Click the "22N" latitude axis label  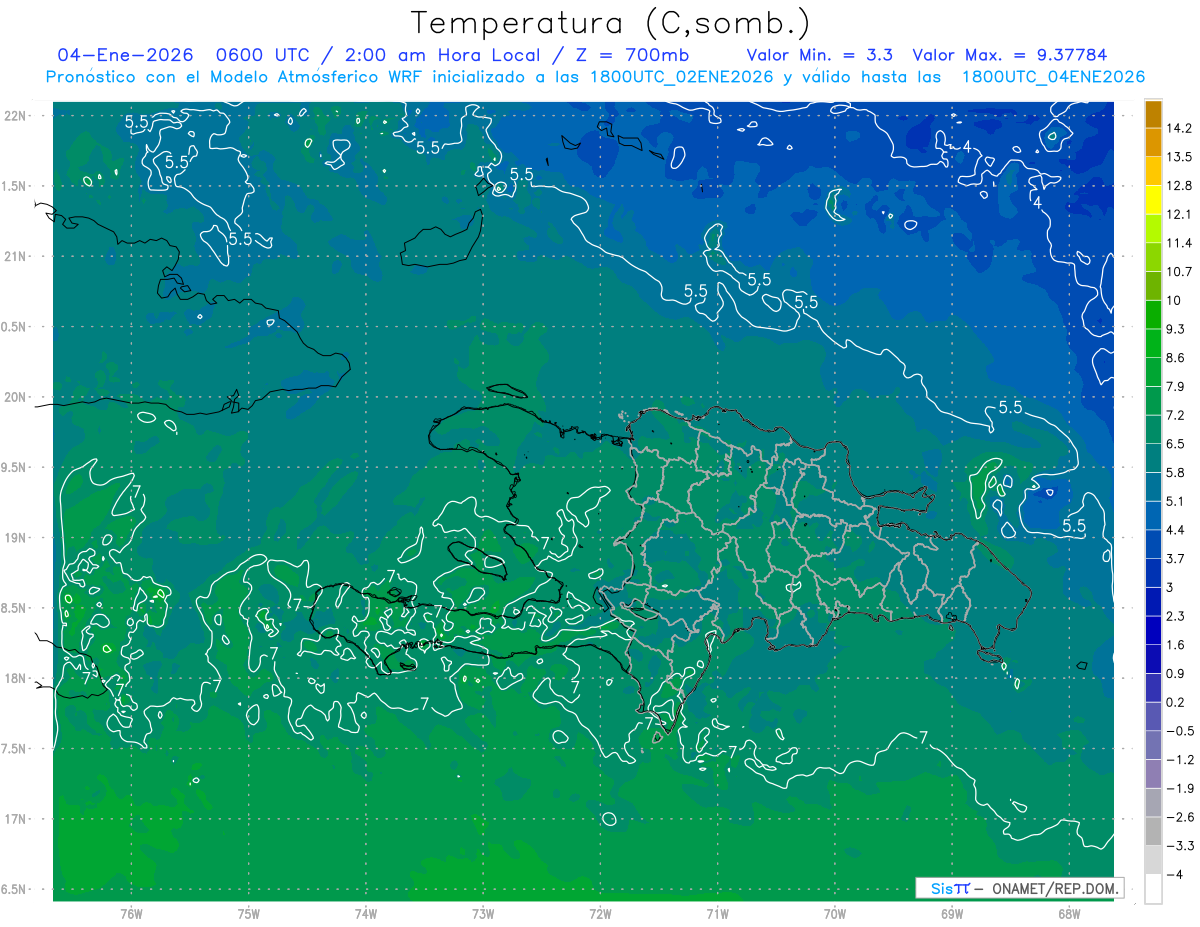coord(17,115)
